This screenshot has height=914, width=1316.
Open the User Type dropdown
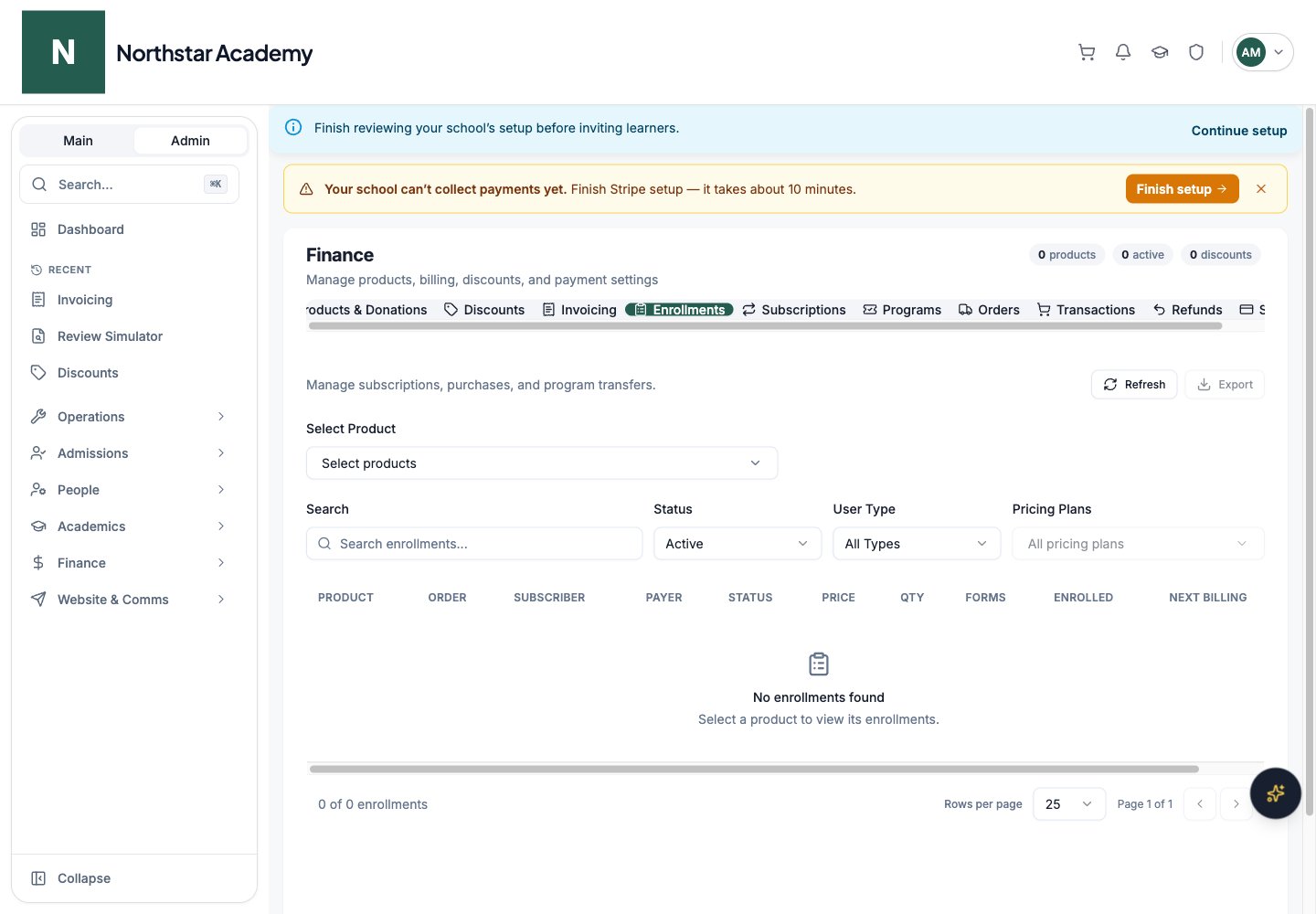[x=917, y=544]
